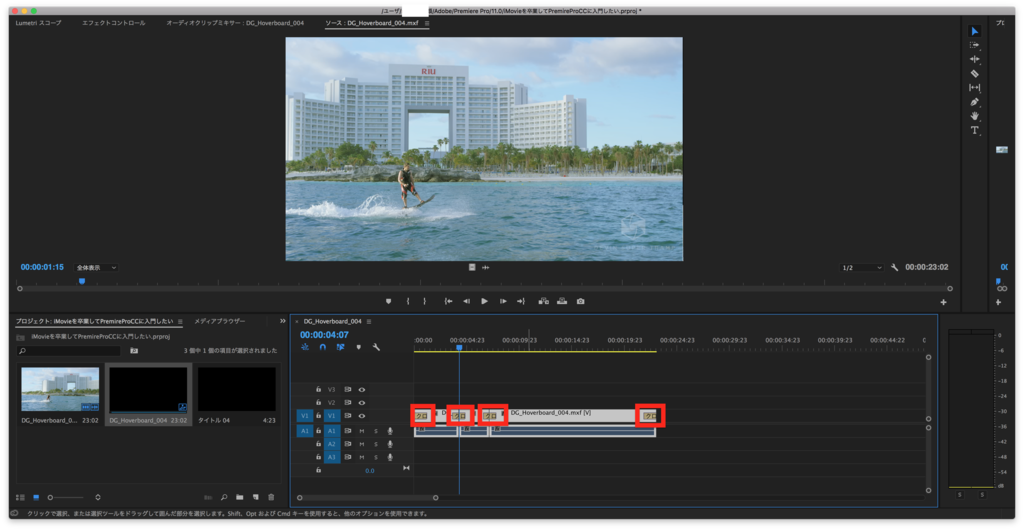
Task: Mute audio track A1
Action: point(362,431)
